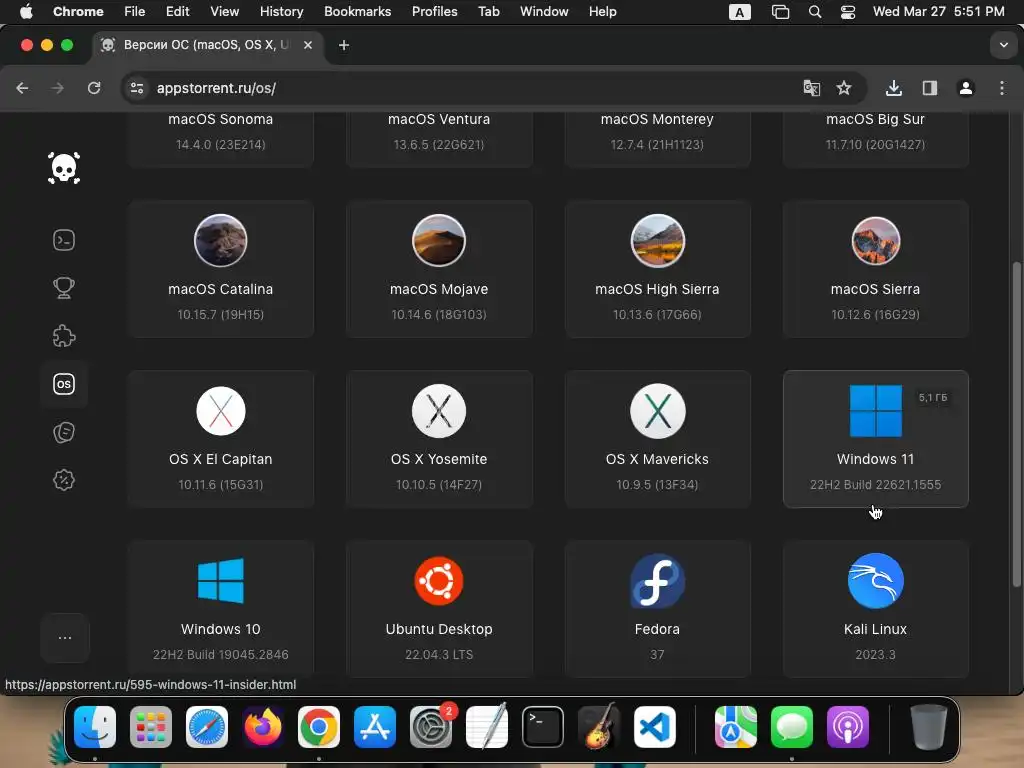Click the Windows 11 title text

point(875,459)
